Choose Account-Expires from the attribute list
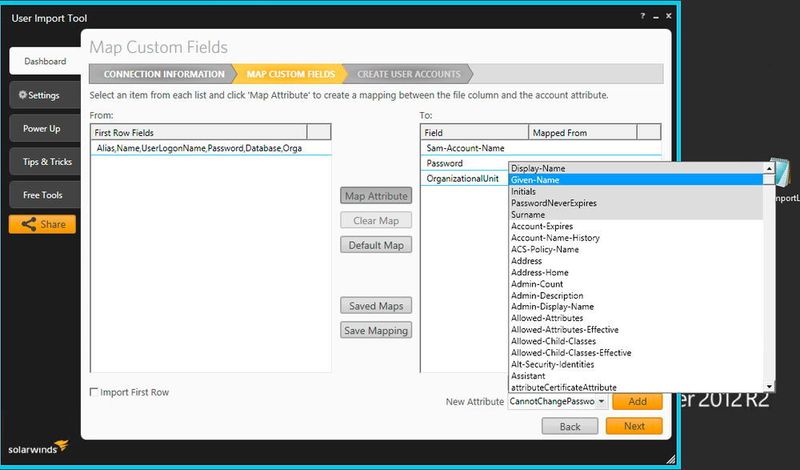This screenshot has height=470, width=800. tap(636, 226)
